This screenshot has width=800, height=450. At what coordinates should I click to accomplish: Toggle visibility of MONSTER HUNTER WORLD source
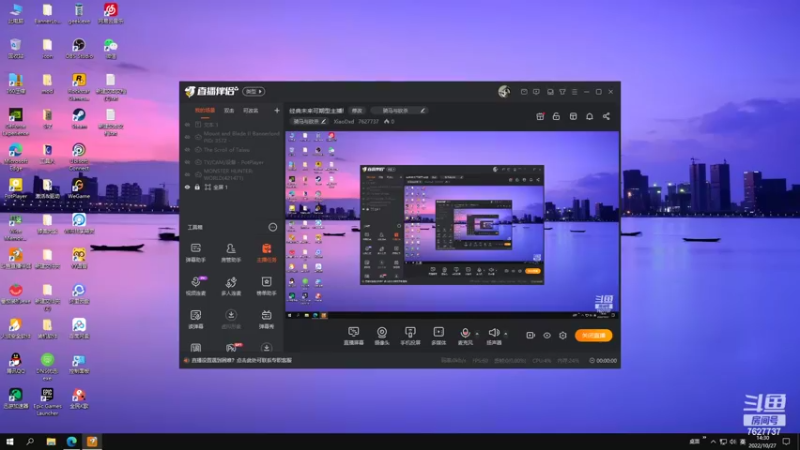click(x=187, y=174)
